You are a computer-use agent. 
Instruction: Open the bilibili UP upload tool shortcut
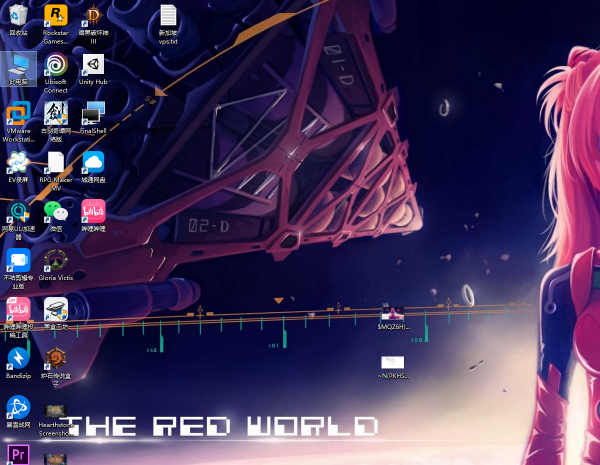(18, 309)
